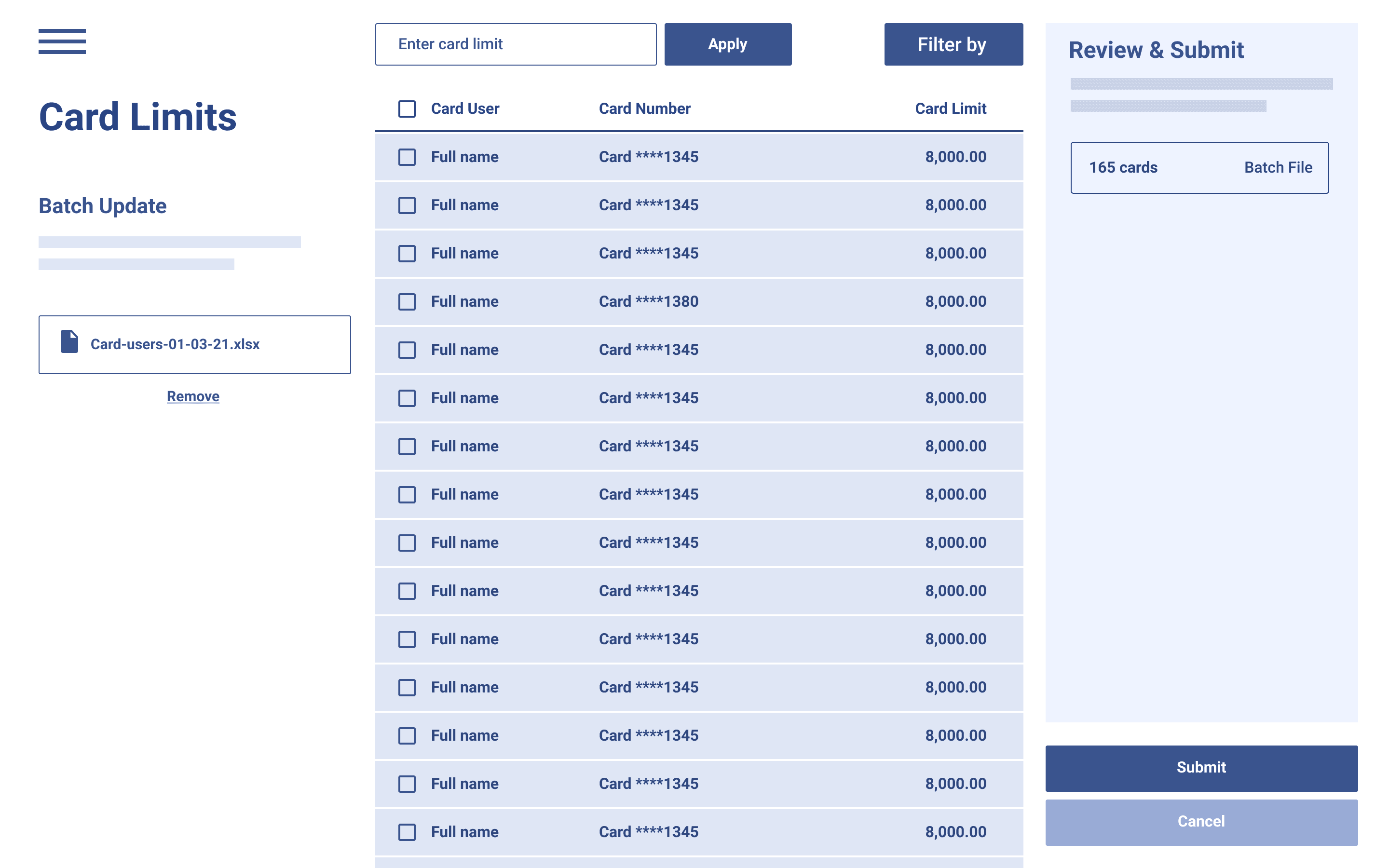Open the Review & Submit panel heading
1389x868 pixels.
pyautogui.click(x=1156, y=51)
